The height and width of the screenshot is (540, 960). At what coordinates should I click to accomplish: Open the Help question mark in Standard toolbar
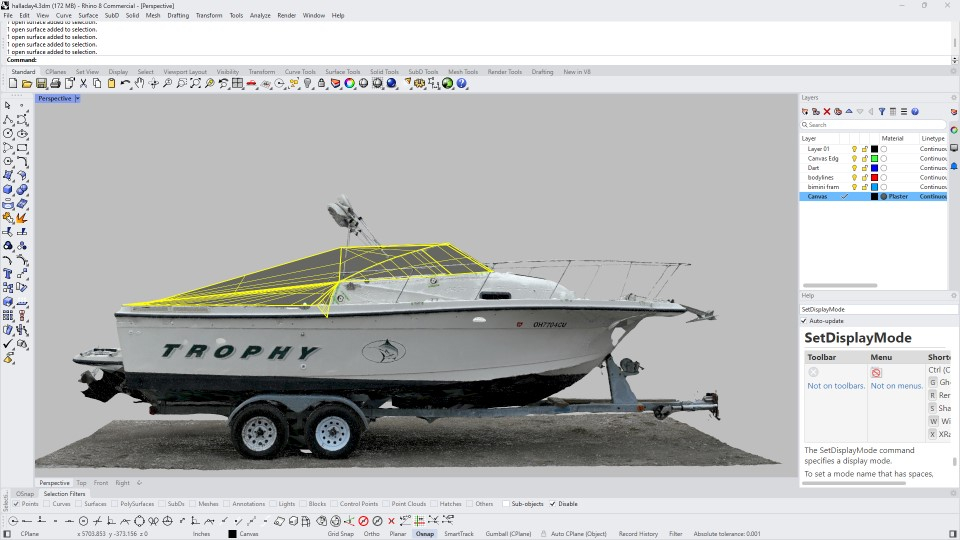pyautogui.click(x=462, y=84)
